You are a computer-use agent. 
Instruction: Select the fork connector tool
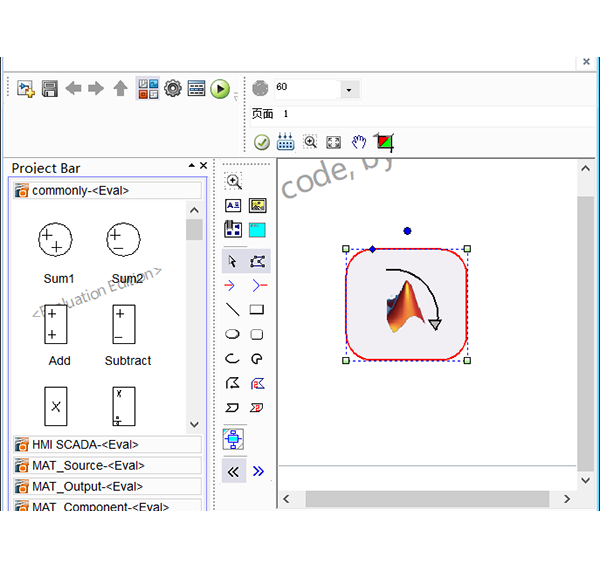(260, 285)
